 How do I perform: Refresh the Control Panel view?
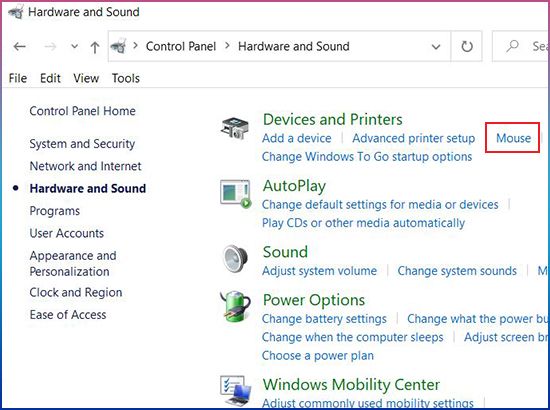tap(467, 46)
